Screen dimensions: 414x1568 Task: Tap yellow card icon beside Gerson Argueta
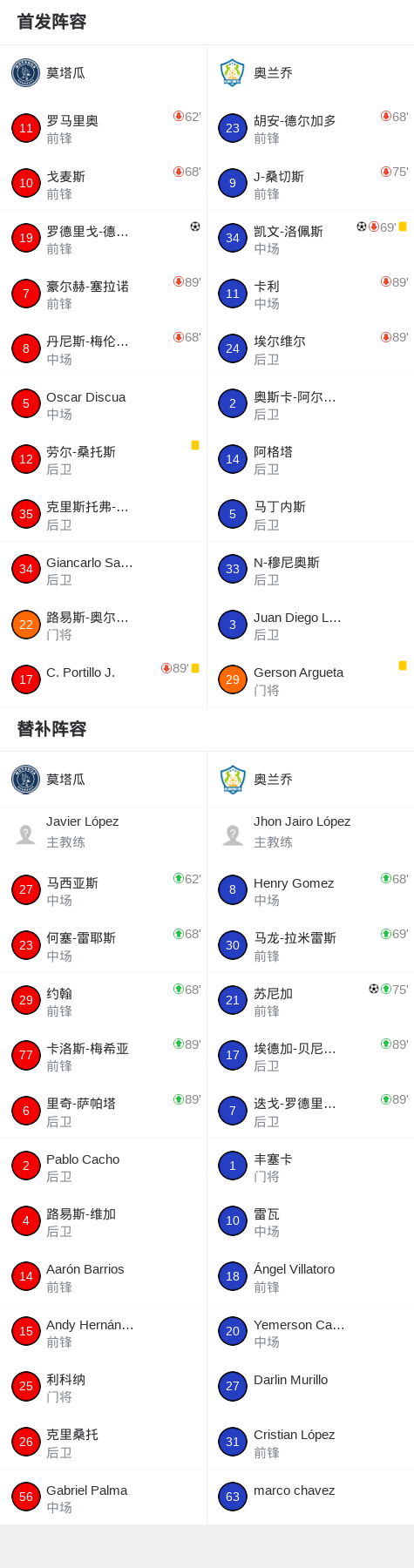pyautogui.click(x=403, y=666)
